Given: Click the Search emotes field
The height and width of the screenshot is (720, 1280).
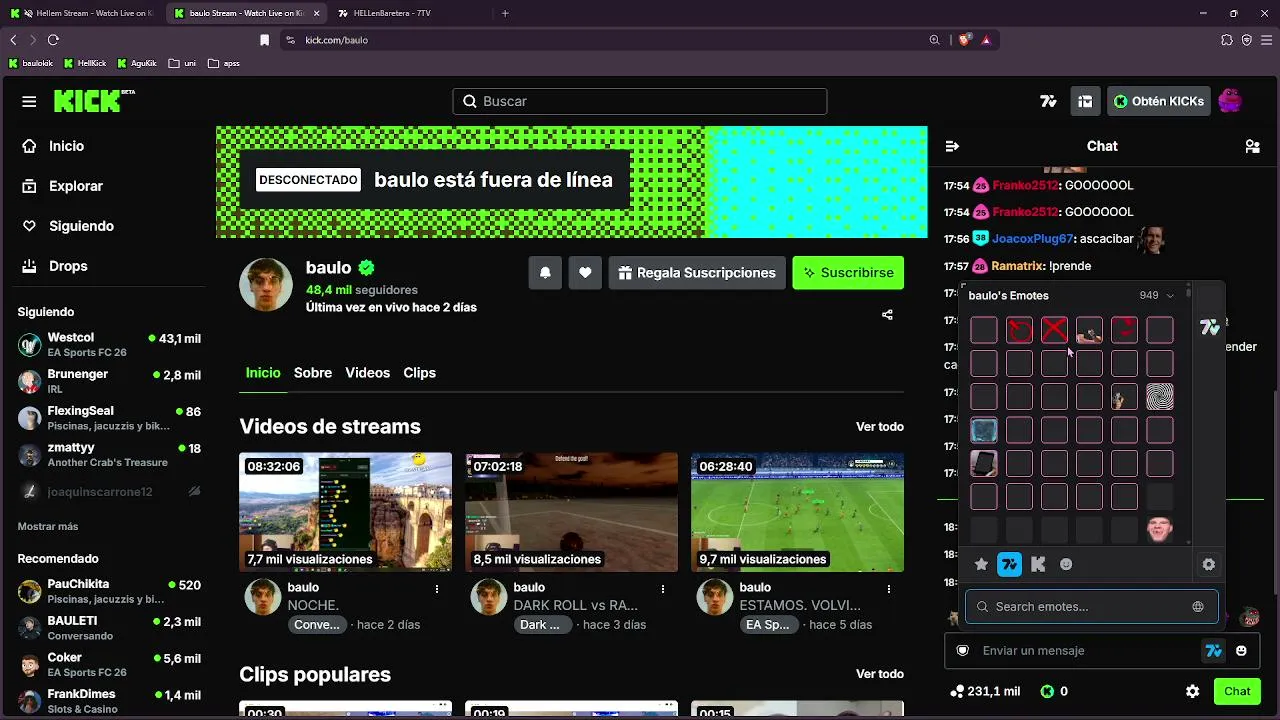Looking at the screenshot, I should [x=1092, y=607].
